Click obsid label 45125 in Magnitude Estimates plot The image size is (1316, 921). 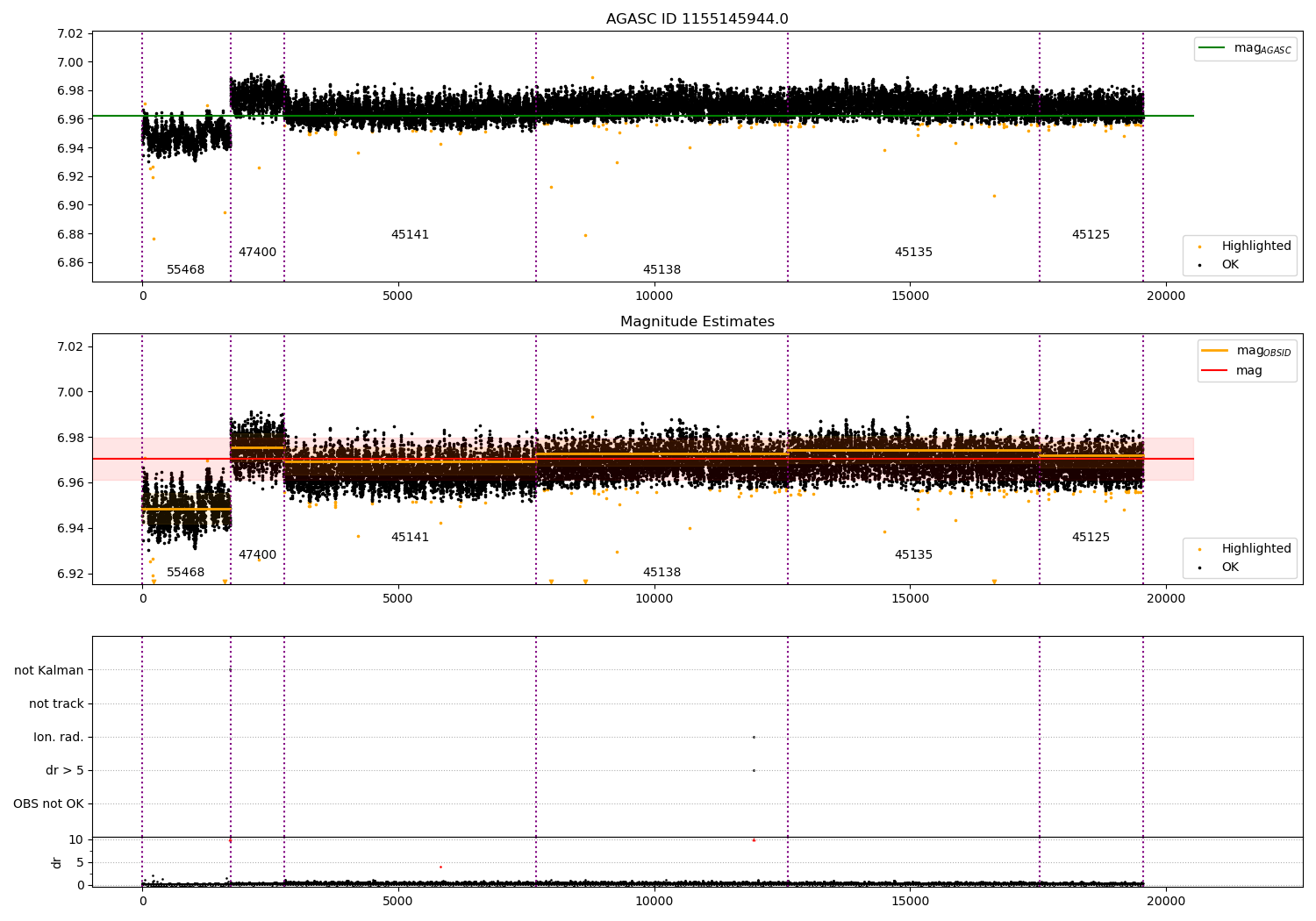click(x=1091, y=538)
